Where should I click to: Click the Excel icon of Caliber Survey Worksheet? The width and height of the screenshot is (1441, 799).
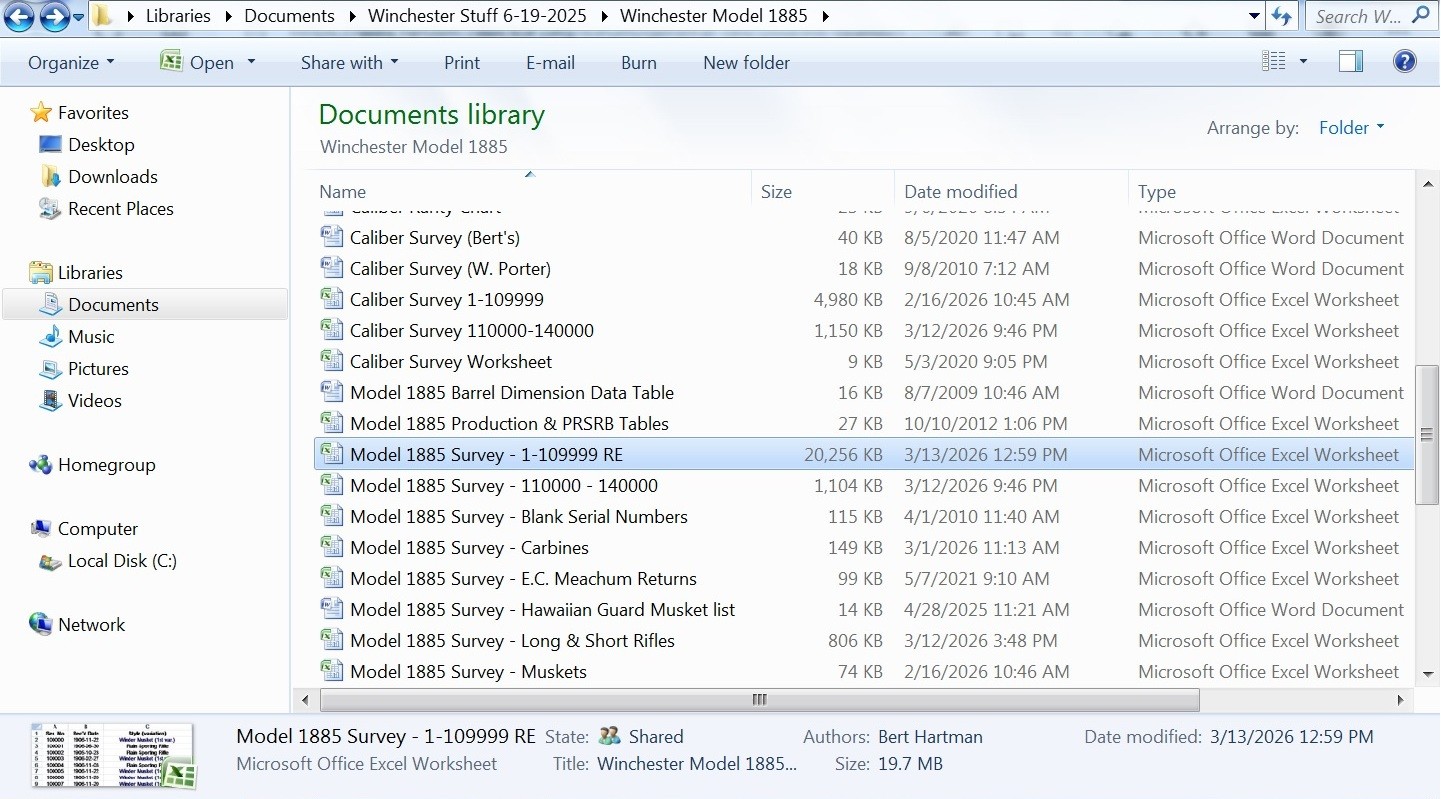(331, 361)
